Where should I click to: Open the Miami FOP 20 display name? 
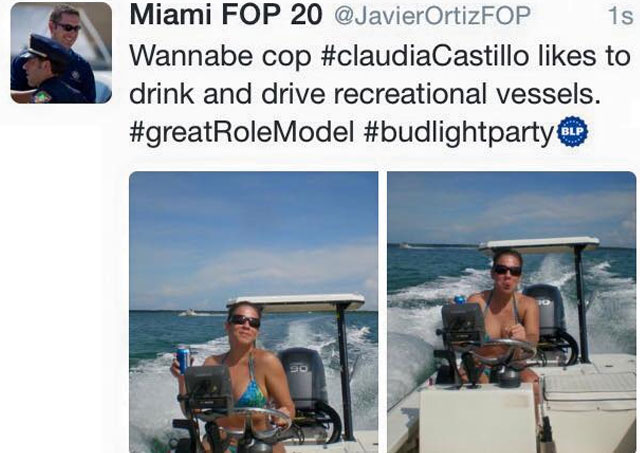[225, 15]
